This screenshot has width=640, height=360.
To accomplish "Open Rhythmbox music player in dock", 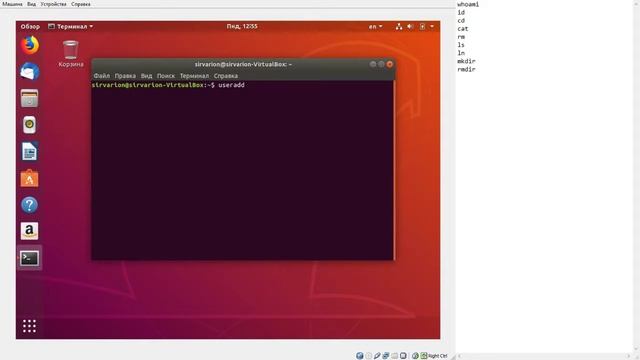I will pyautogui.click(x=29, y=125).
